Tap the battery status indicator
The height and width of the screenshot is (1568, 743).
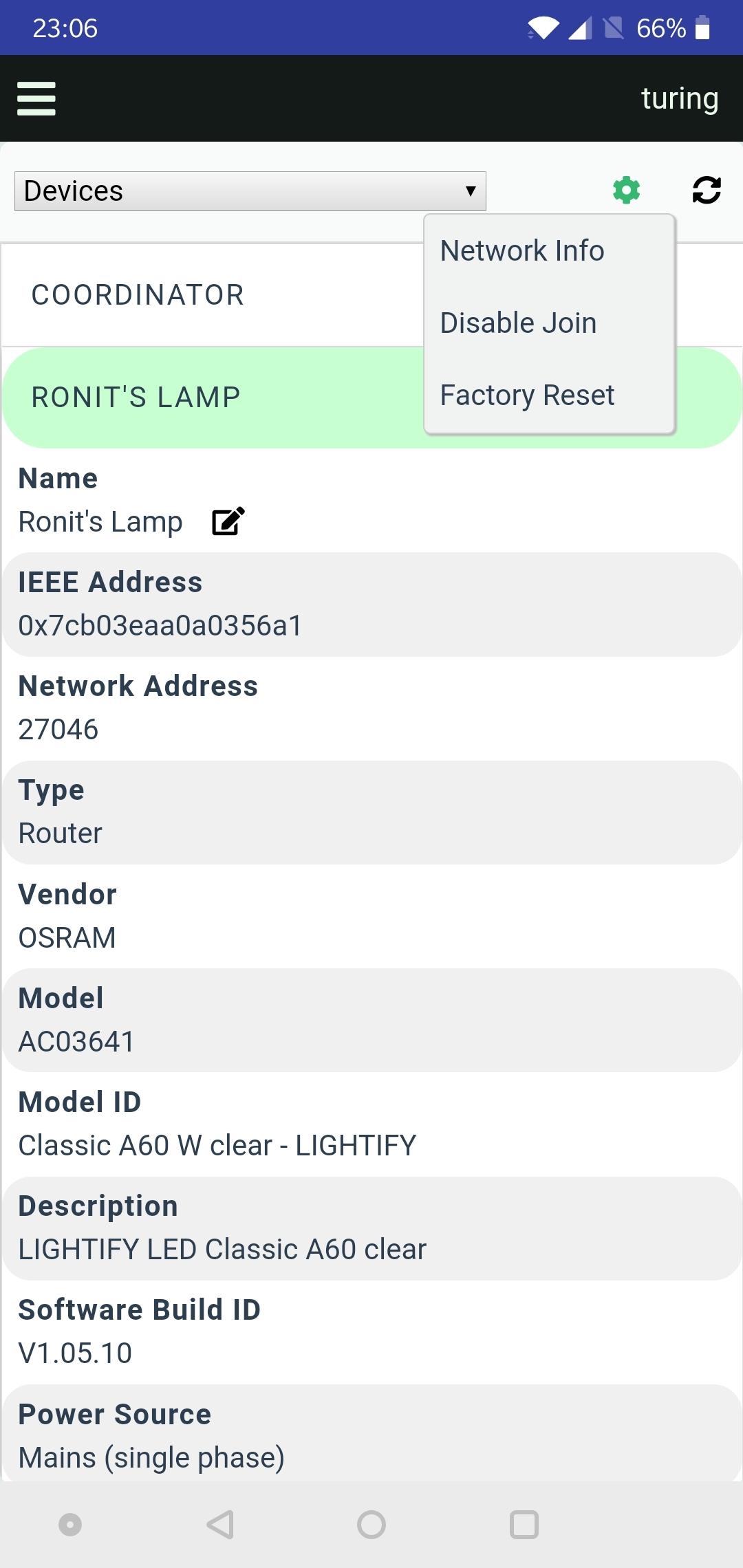coord(702,28)
